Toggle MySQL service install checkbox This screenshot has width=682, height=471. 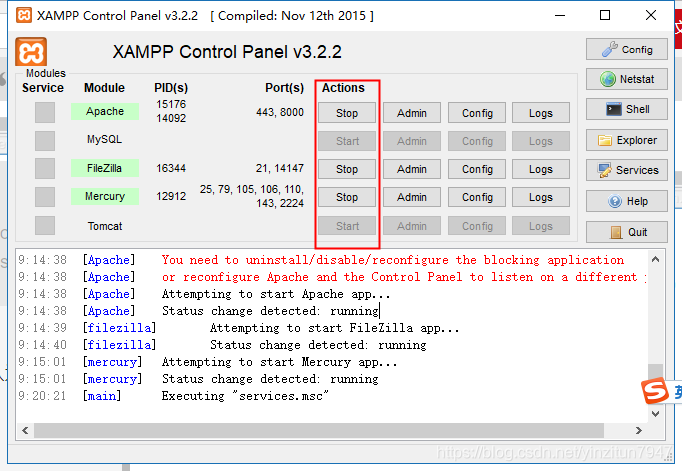point(45,141)
